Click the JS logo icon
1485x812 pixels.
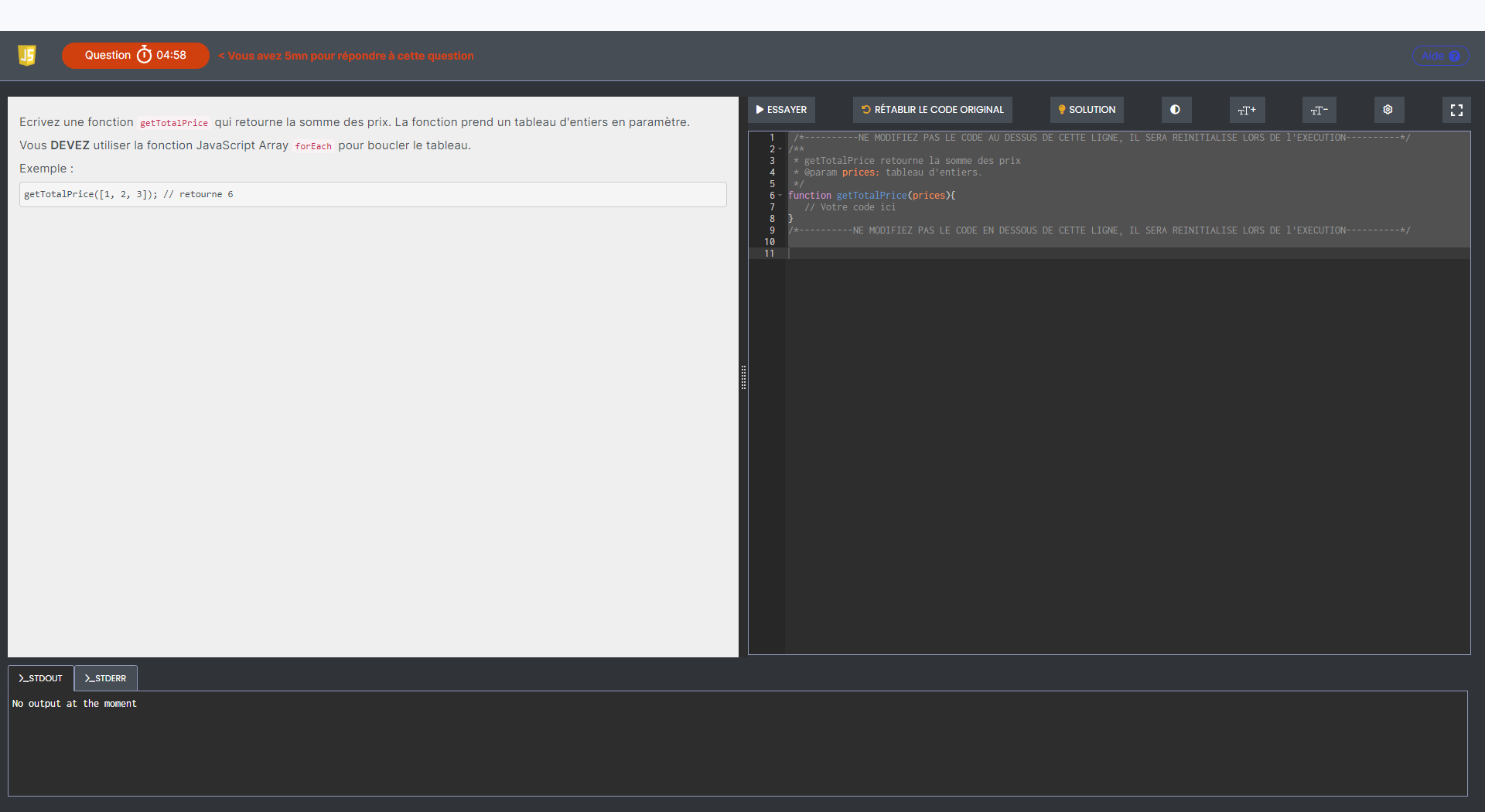[x=27, y=55]
